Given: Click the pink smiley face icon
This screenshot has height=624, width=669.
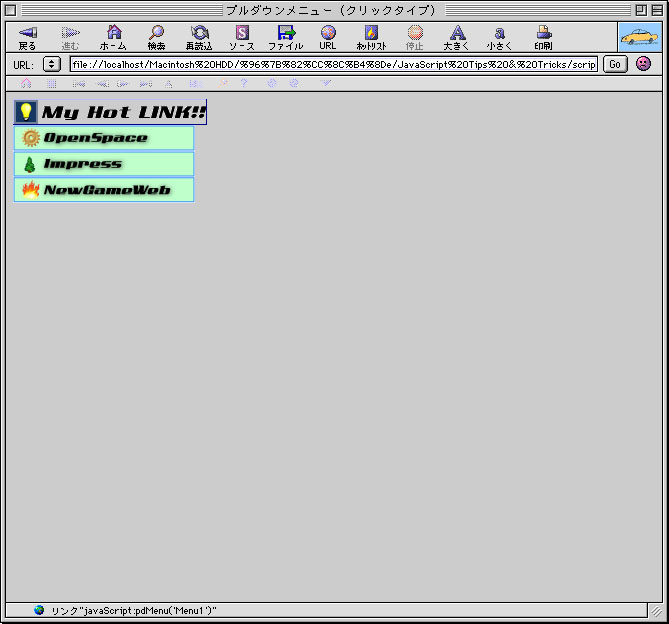Looking at the screenshot, I should pyautogui.click(x=643, y=64).
